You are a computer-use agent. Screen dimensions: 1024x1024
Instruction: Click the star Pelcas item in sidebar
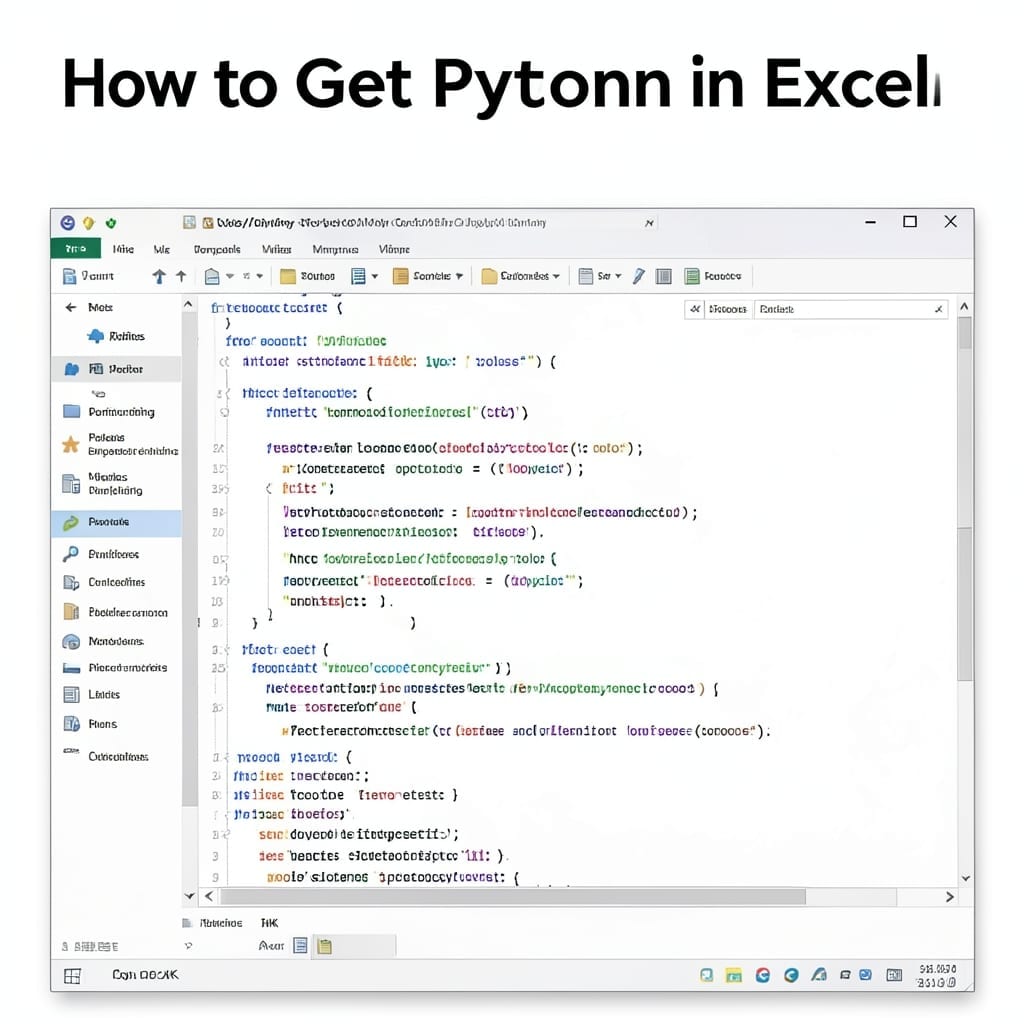coord(120,444)
